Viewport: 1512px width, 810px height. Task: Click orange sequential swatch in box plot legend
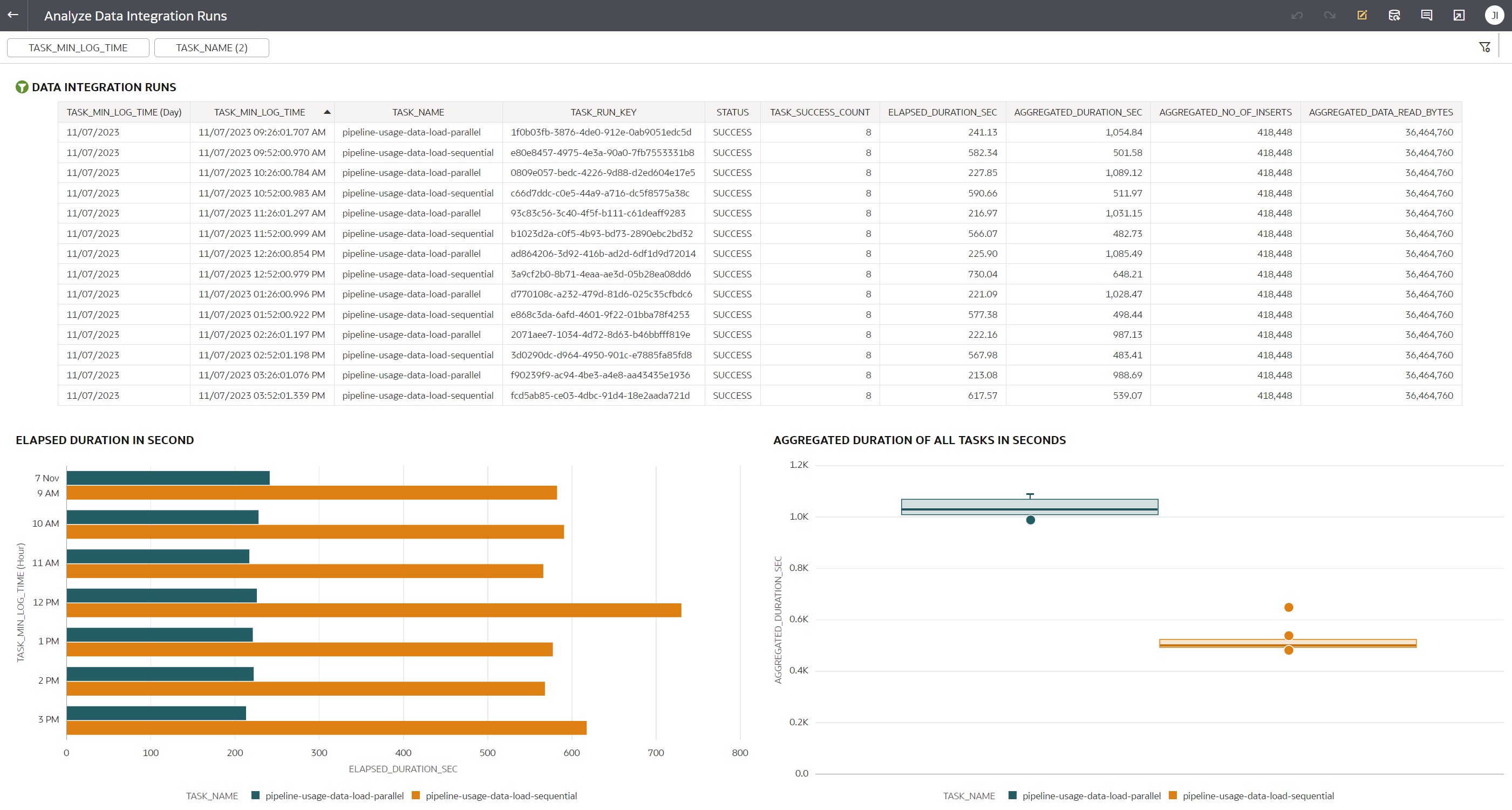coord(1173,795)
